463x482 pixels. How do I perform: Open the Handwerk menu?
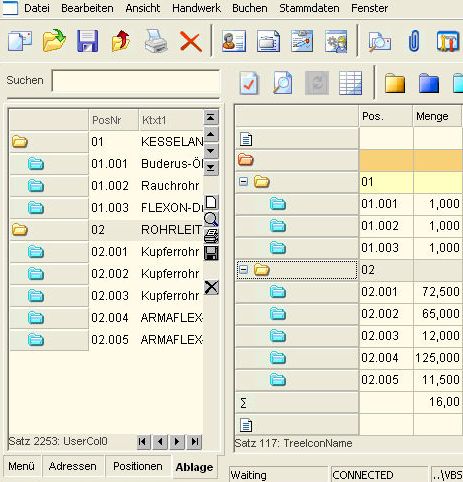[x=196, y=8]
